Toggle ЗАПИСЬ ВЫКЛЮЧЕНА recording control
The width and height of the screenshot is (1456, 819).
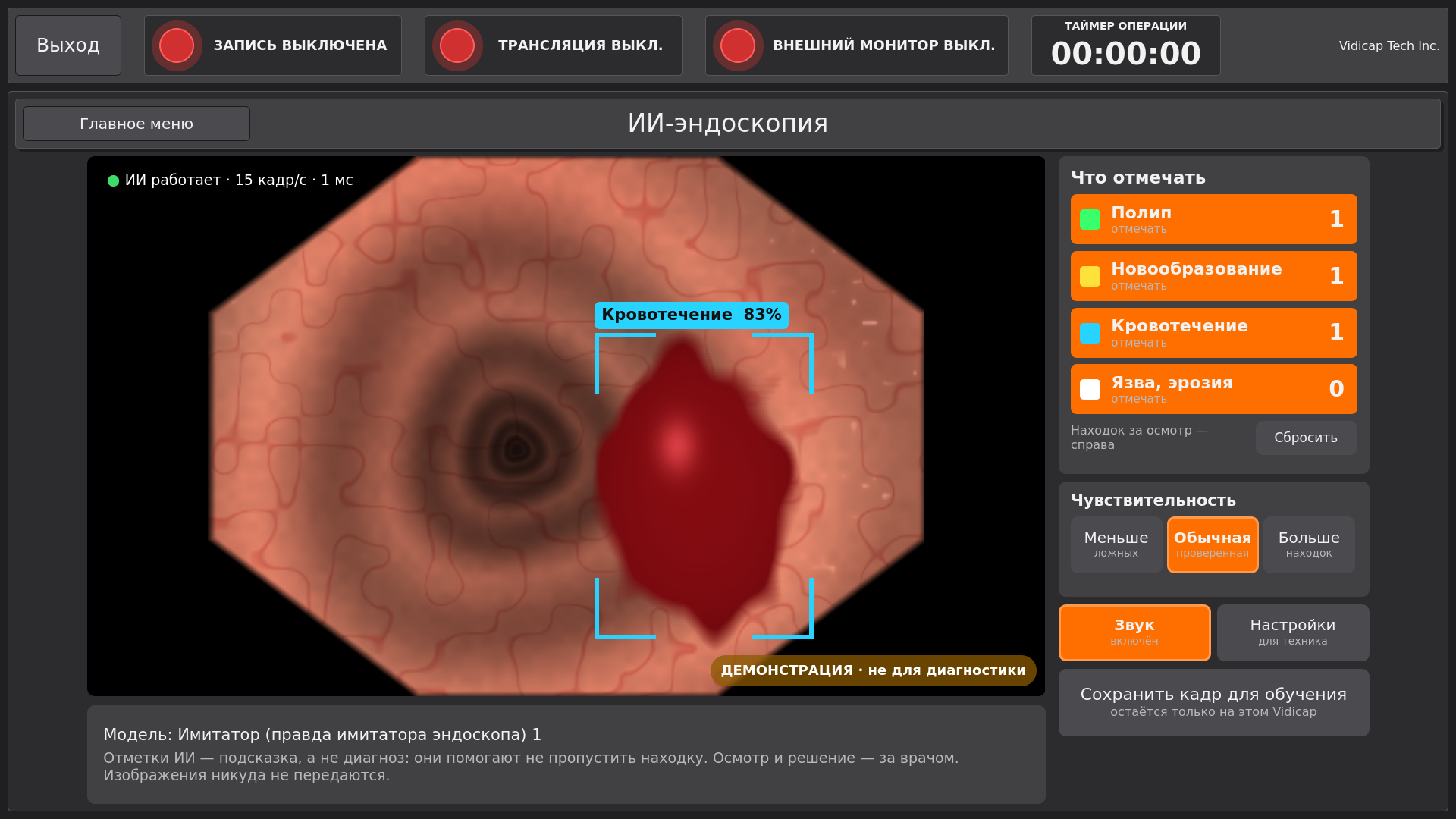[x=273, y=45]
